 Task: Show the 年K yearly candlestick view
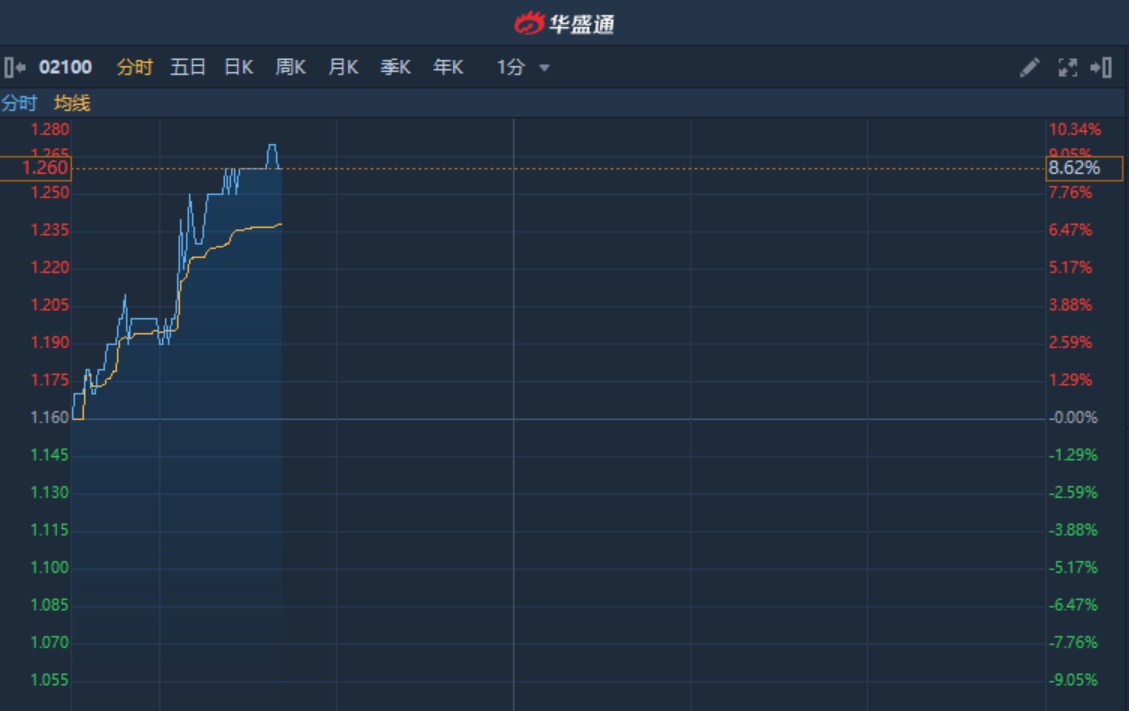click(x=448, y=68)
